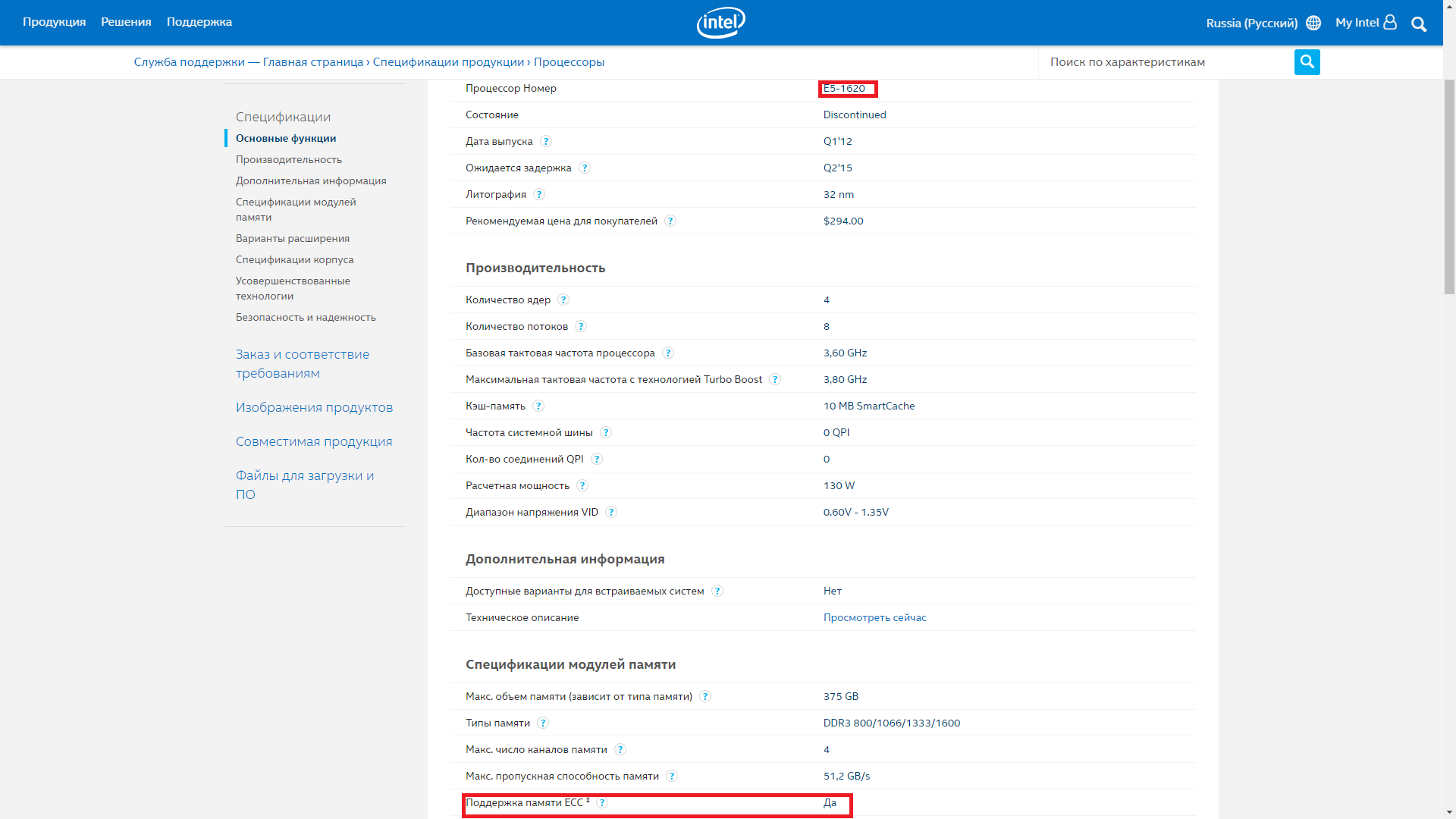Viewport: 1456px width, 819px height.
Task: Open the Продукция menu
Action: pos(54,22)
